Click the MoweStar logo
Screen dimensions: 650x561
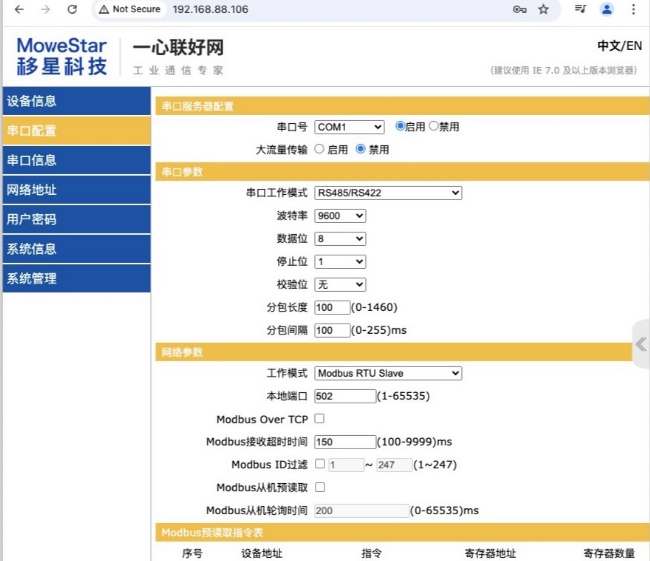[61, 56]
